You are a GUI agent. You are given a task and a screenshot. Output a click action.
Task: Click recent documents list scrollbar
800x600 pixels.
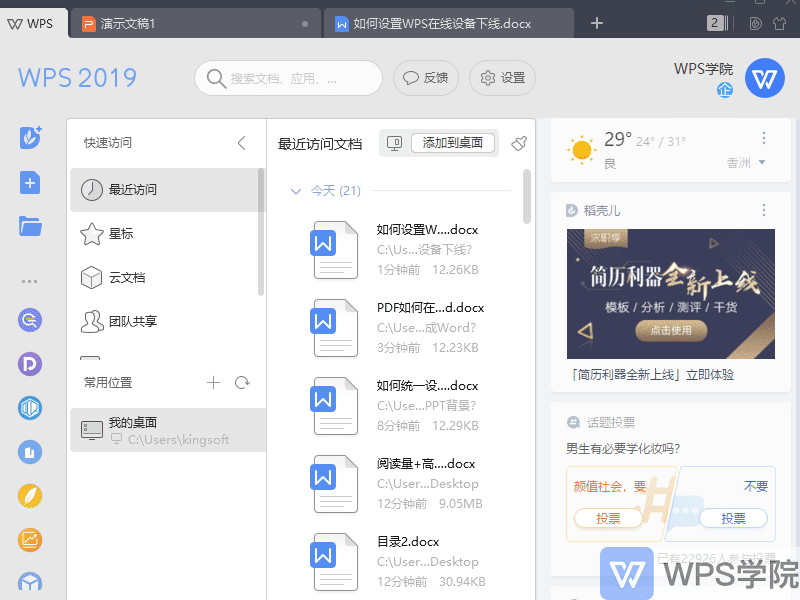pos(527,196)
